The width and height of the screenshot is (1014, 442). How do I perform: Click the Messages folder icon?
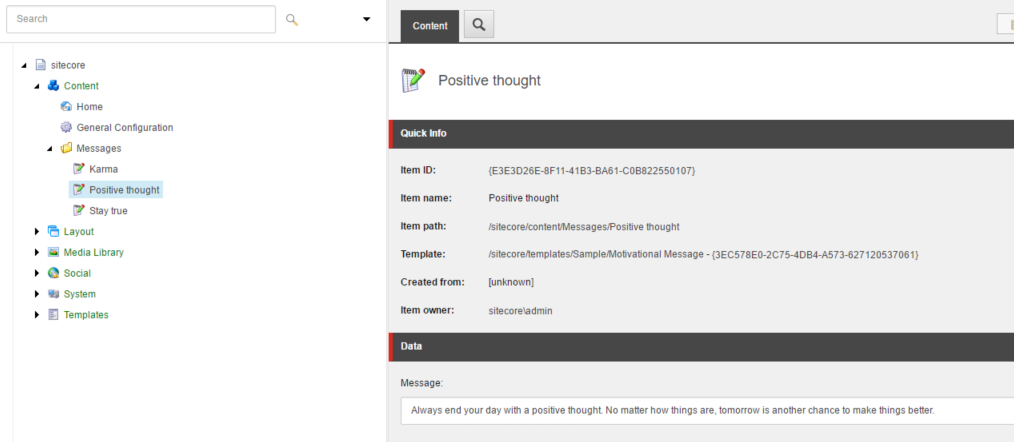(x=66, y=148)
